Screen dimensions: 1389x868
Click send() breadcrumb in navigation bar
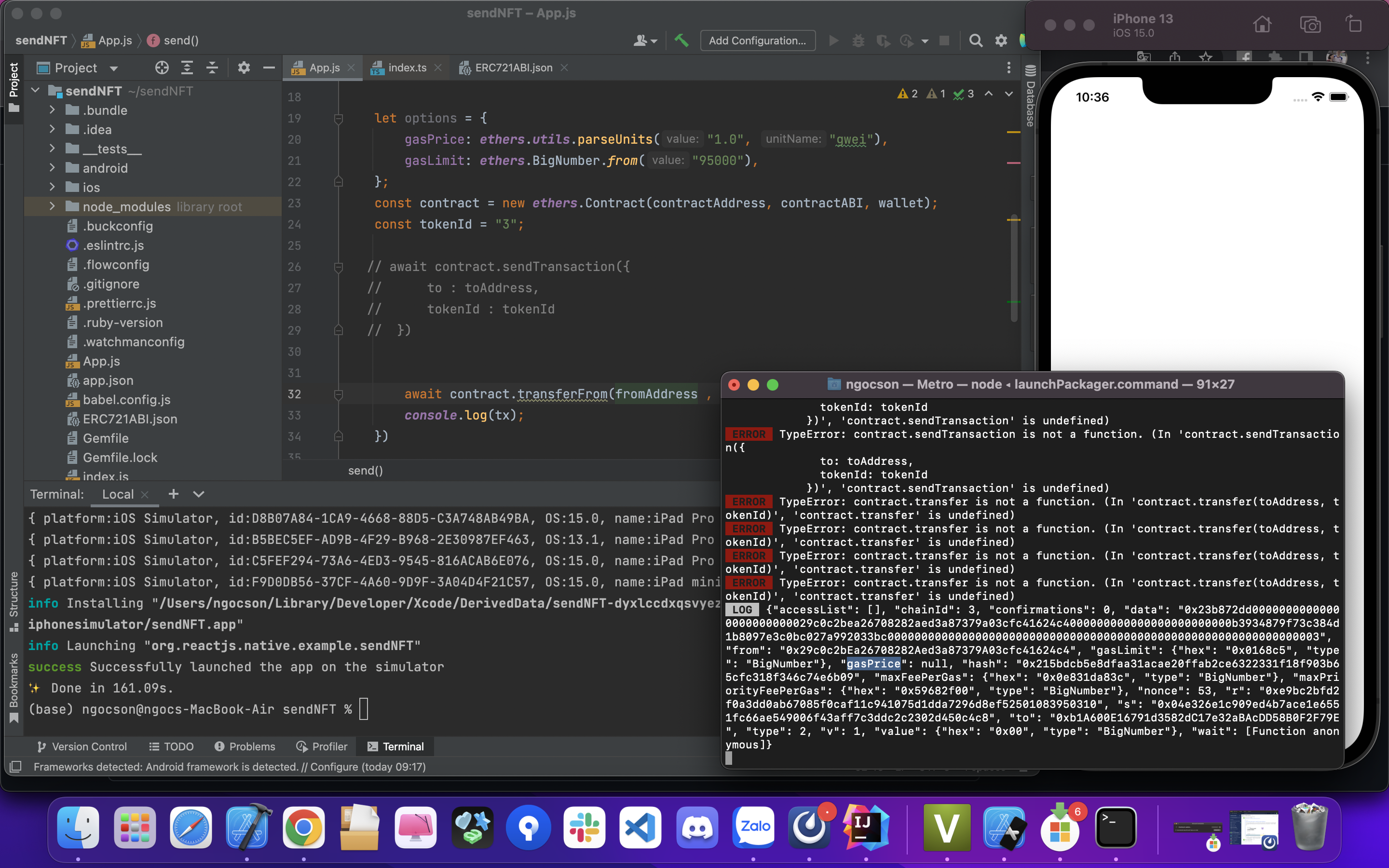(173, 40)
